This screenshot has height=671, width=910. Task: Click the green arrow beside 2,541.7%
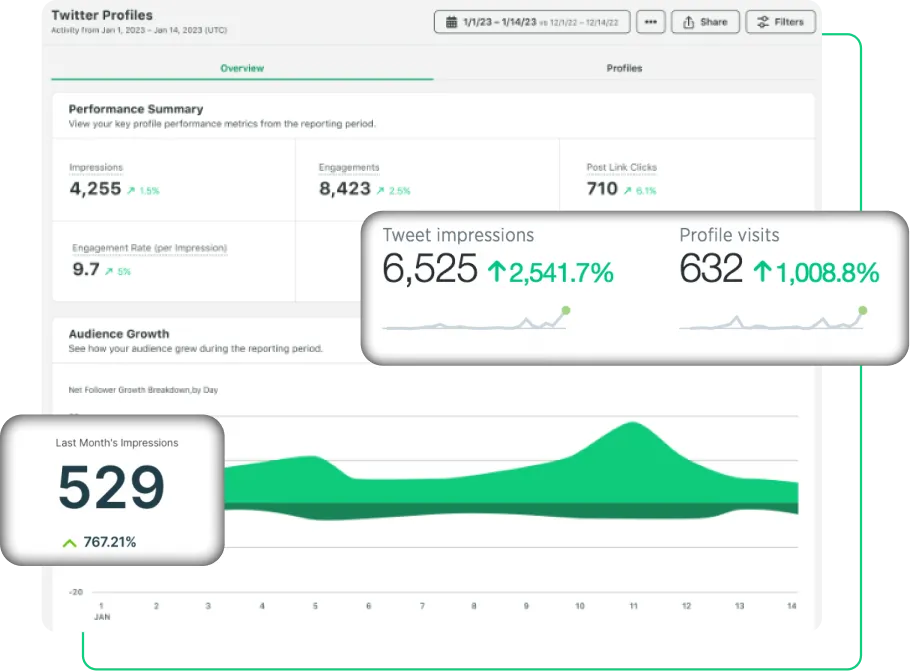[x=496, y=272]
